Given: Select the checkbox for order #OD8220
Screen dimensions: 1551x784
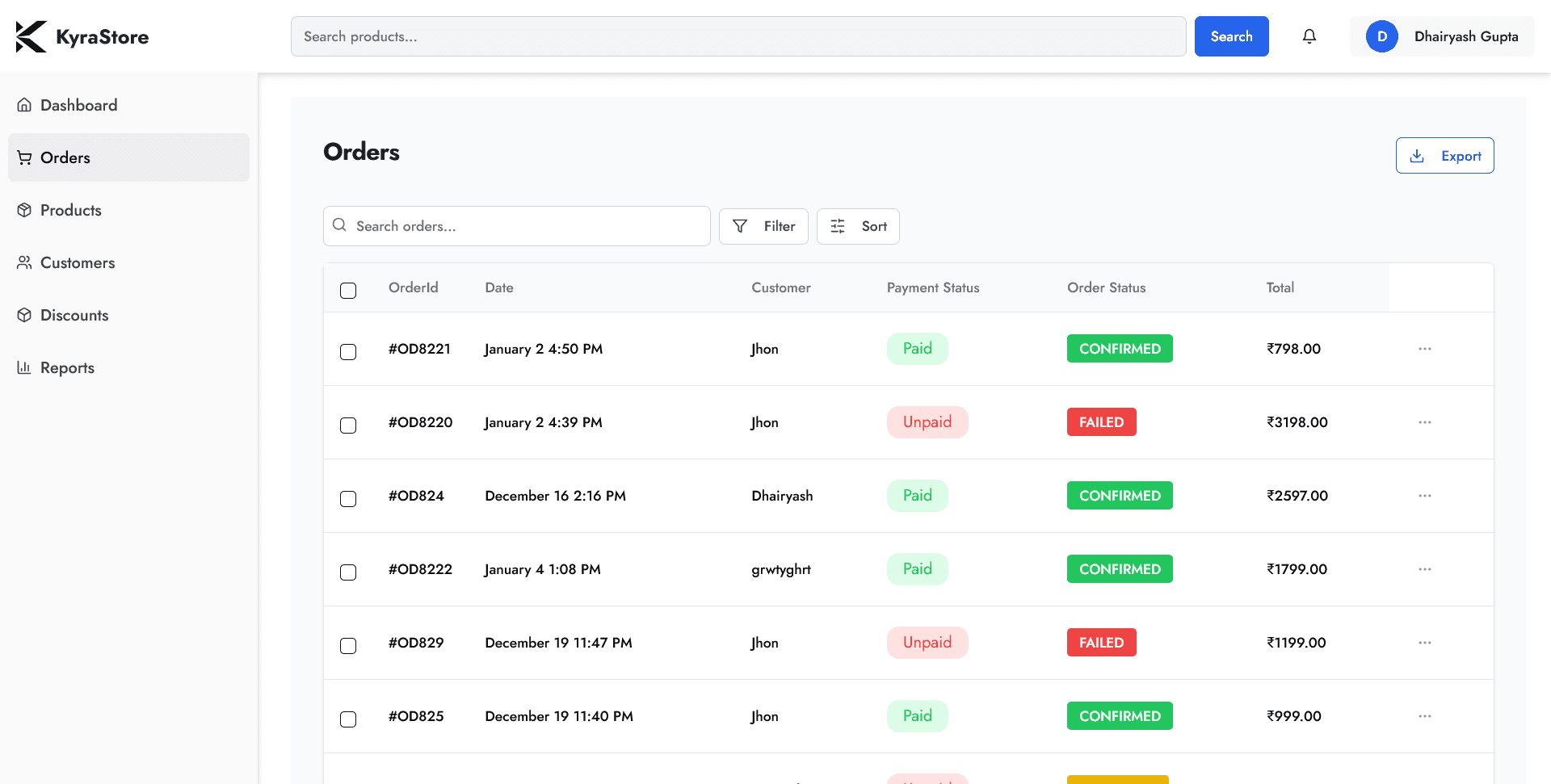Looking at the screenshot, I should click(x=348, y=426).
